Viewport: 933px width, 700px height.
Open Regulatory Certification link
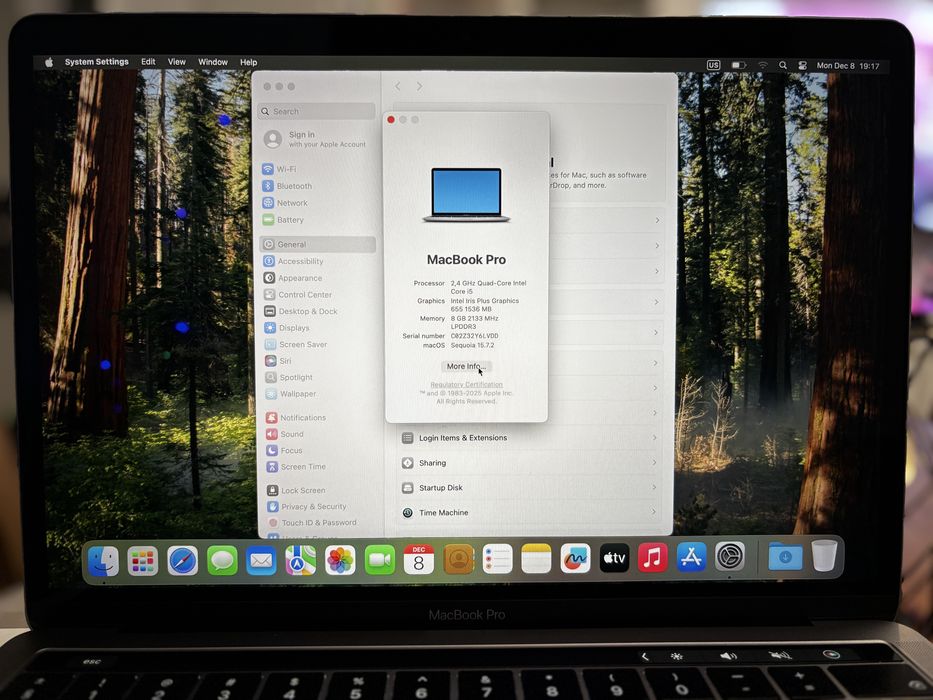click(466, 385)
